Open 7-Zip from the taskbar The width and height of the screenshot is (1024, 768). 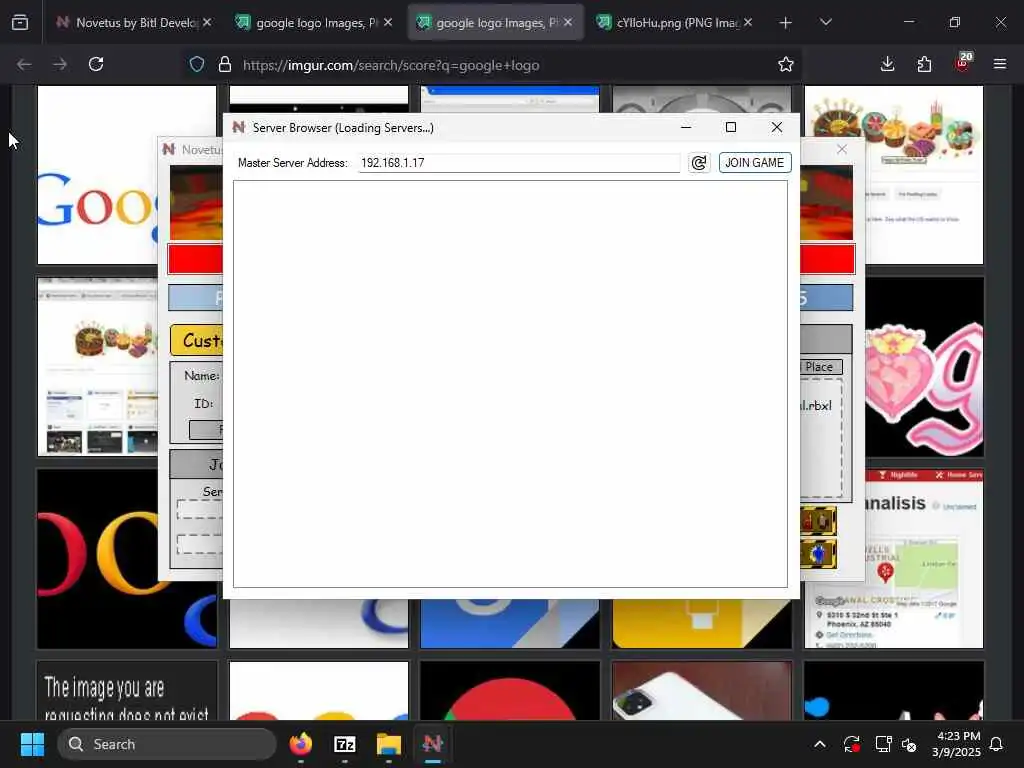[x=344, y=744]
